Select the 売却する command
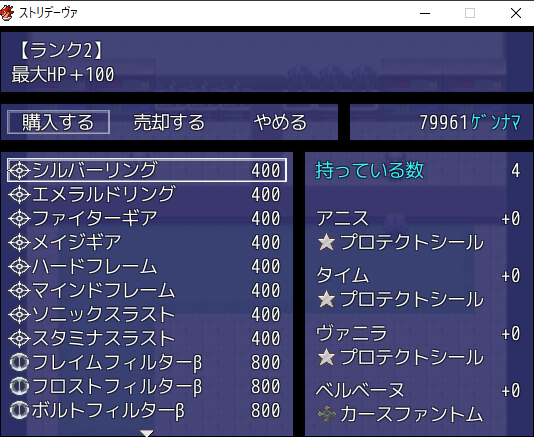The image size is (534, 437). (x=169, y=122)
